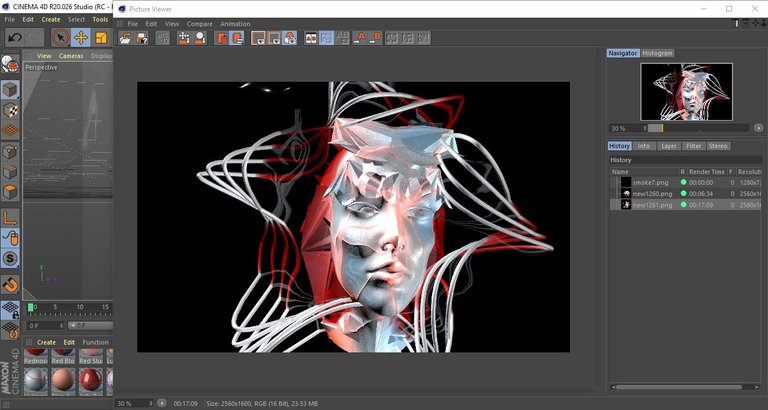Click the 0 F frame field in timeline
Screen dimensions: 768x410
point(46,326)
